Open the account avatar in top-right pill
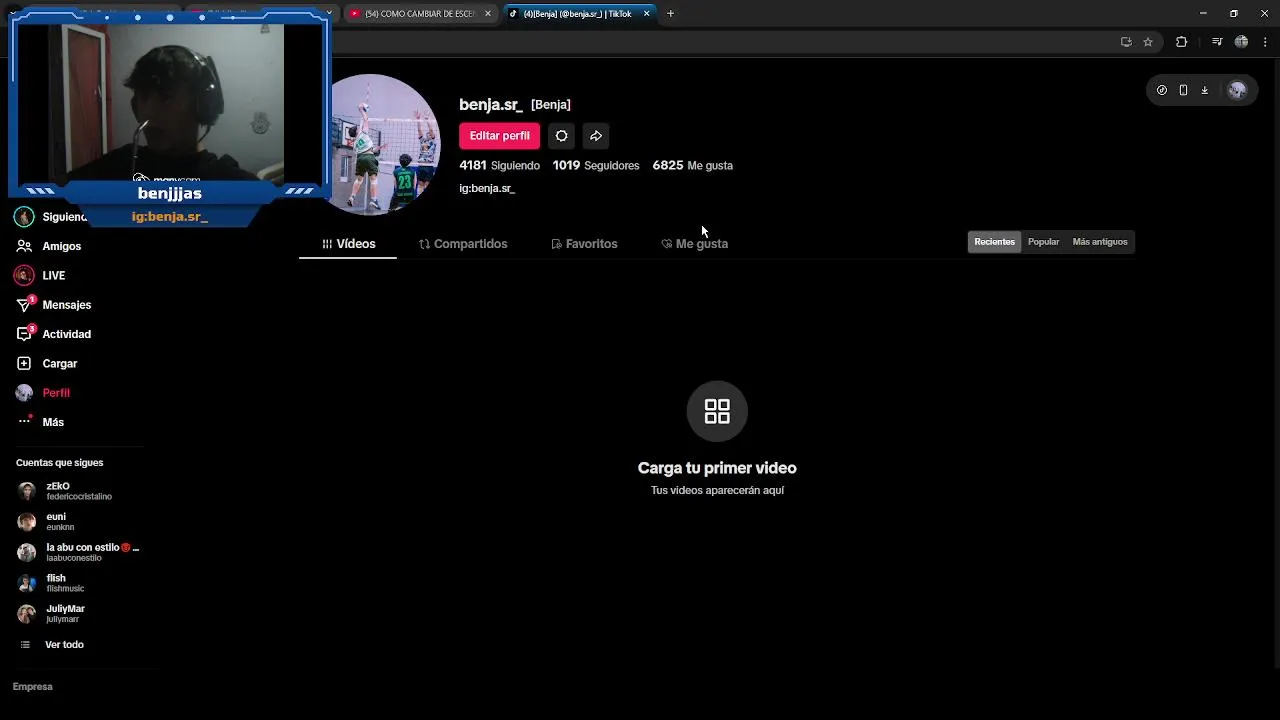The height and width of the screenshot is (720, 1280). pyautogui.click(x=1237, y=90)
